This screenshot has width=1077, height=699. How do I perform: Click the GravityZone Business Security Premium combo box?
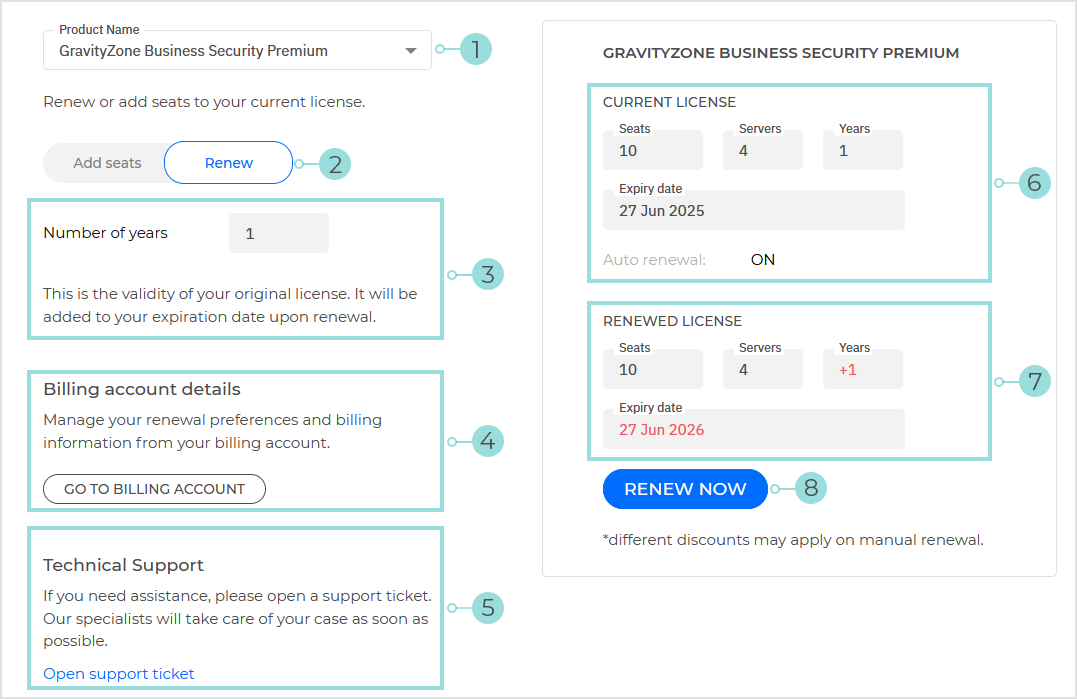click(220, 51)
